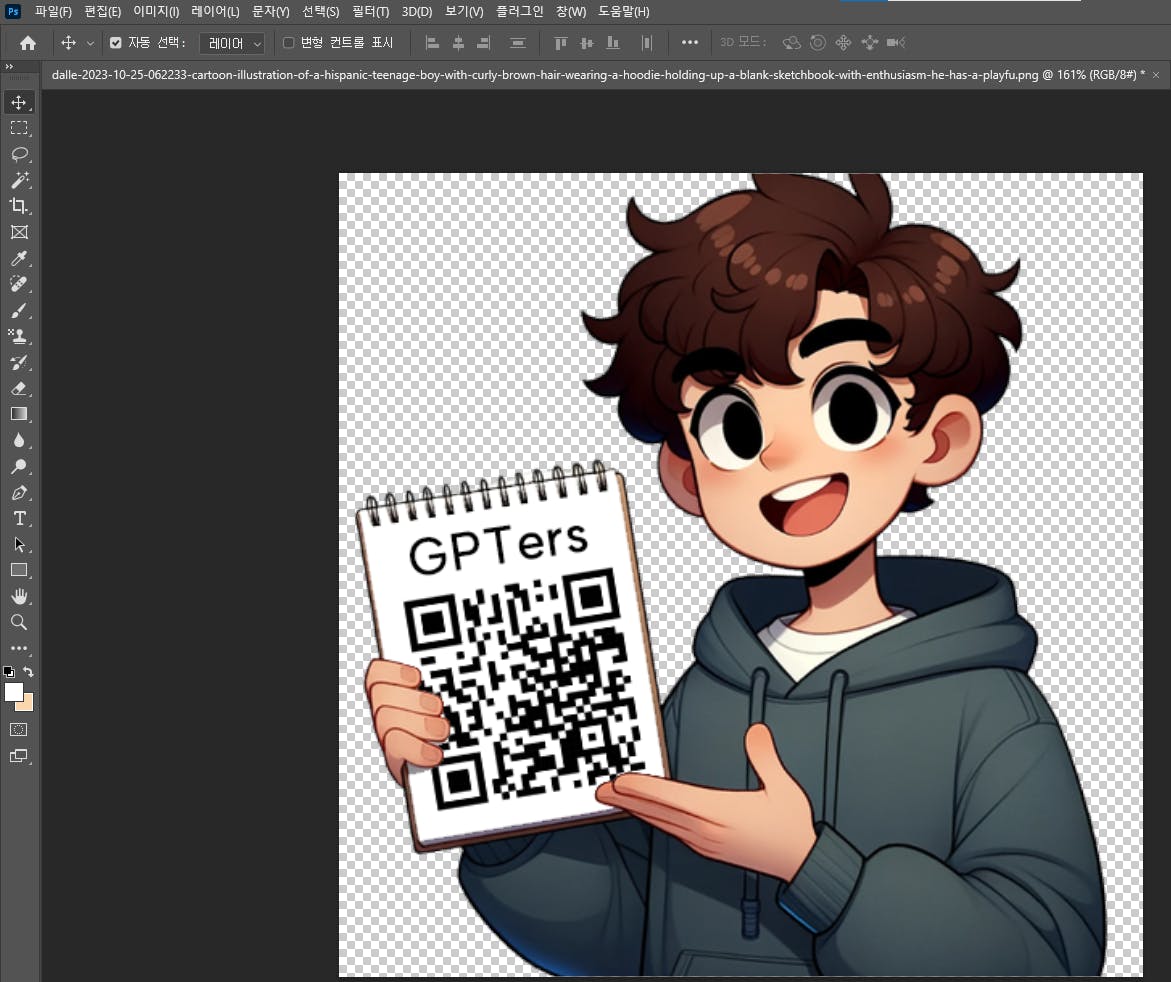Open the 보기(V) menu
Viewport: 1171px width, 982px height.
tap(464, 11)
